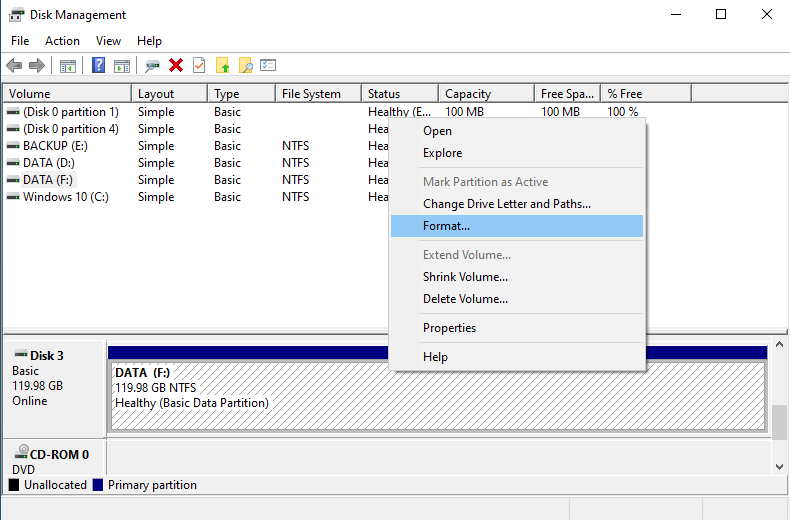Click the Back arrow toolbar icon

[x=14, y=66]
